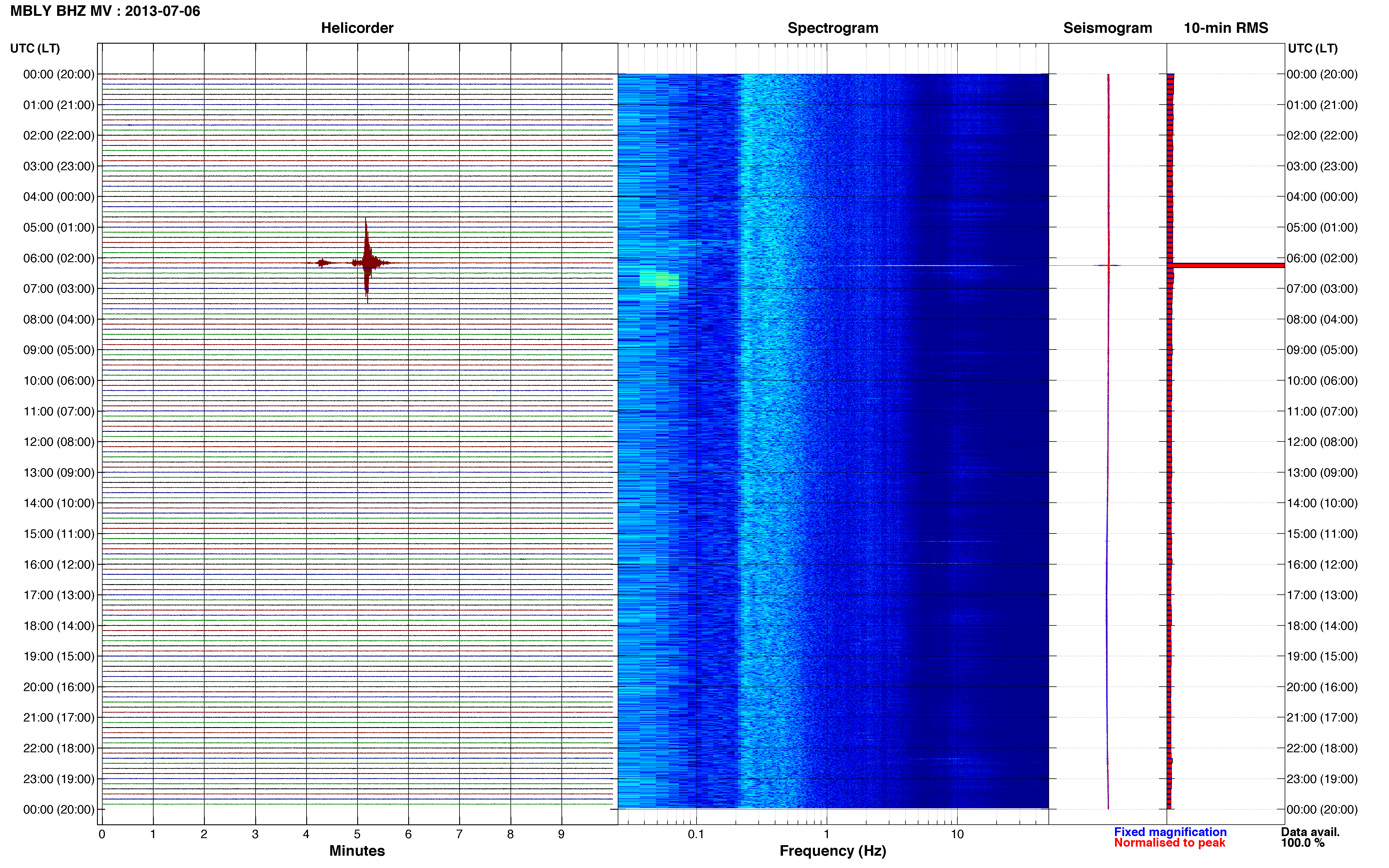Image resolution: width=1389 pixels, height=868 pixels.
Task: Click frequency tick label '1'
Action: click(x=826, y=834)
